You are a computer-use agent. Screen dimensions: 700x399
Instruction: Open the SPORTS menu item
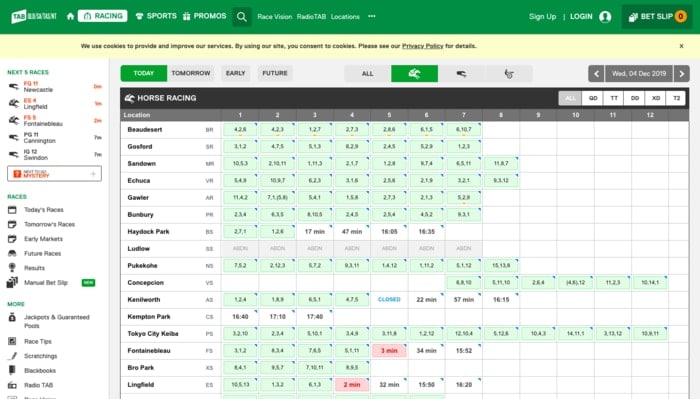point(156,16)
